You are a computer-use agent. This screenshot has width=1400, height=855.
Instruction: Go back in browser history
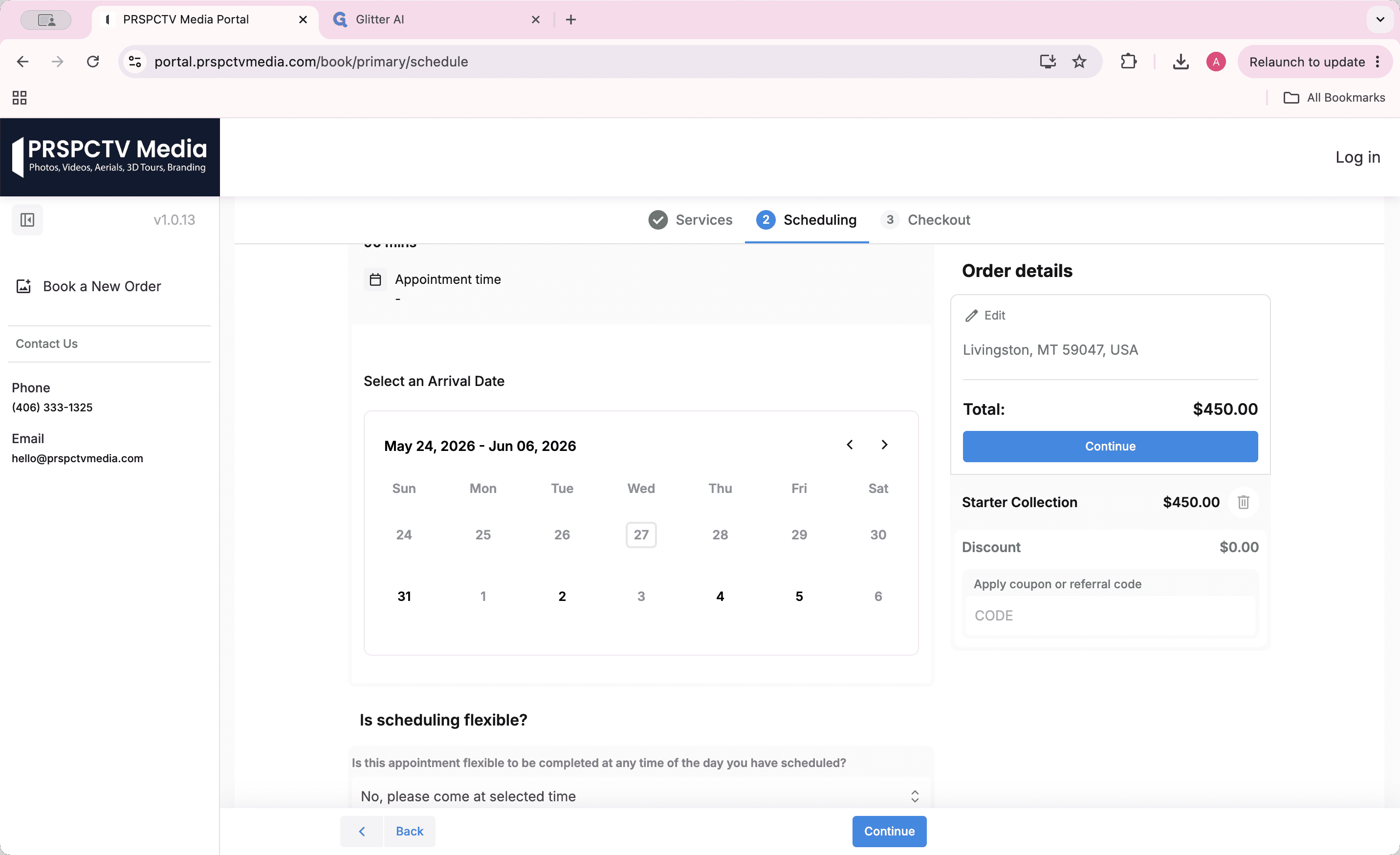(22, 61)
